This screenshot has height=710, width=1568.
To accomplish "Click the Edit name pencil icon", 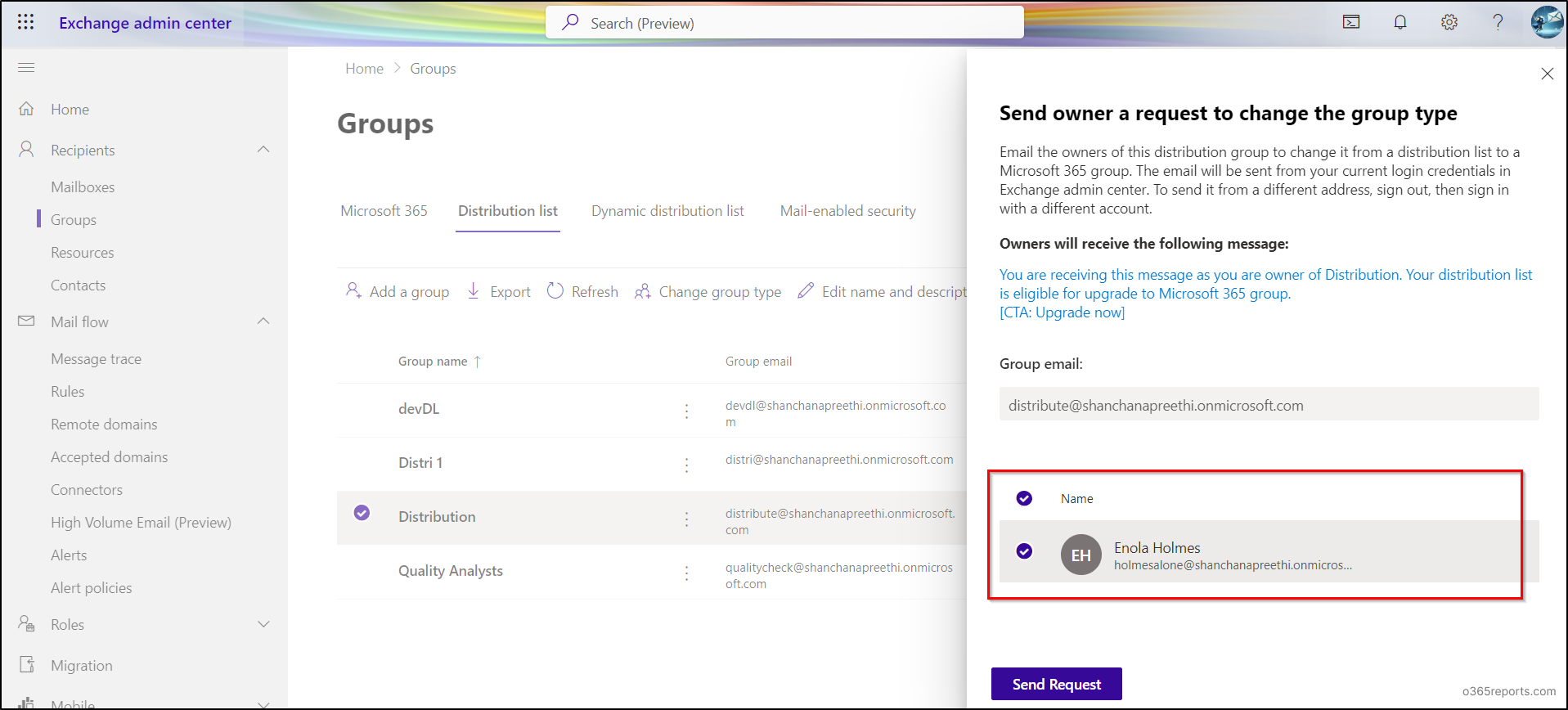I will tap(806, 290).
